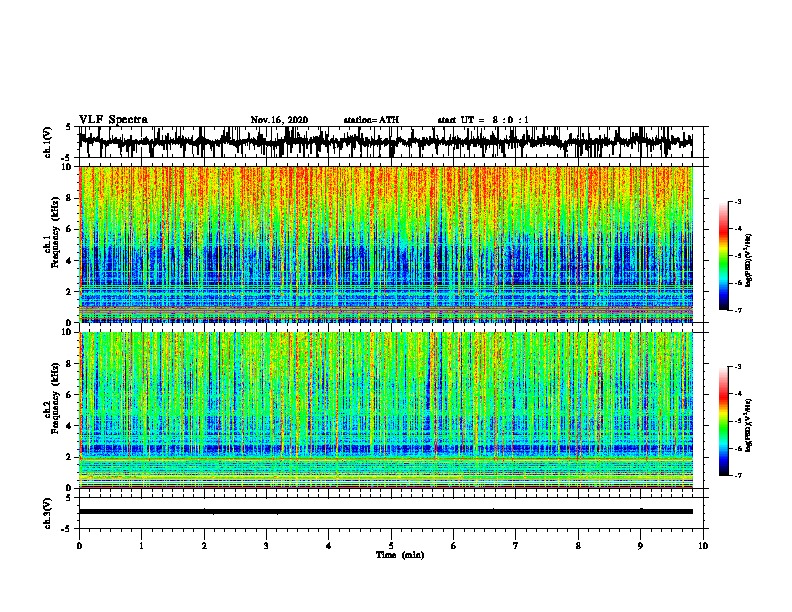Click the ch.2 spectrogram color scale bar
Screen dimensions: 792x612
coord(724,421)
